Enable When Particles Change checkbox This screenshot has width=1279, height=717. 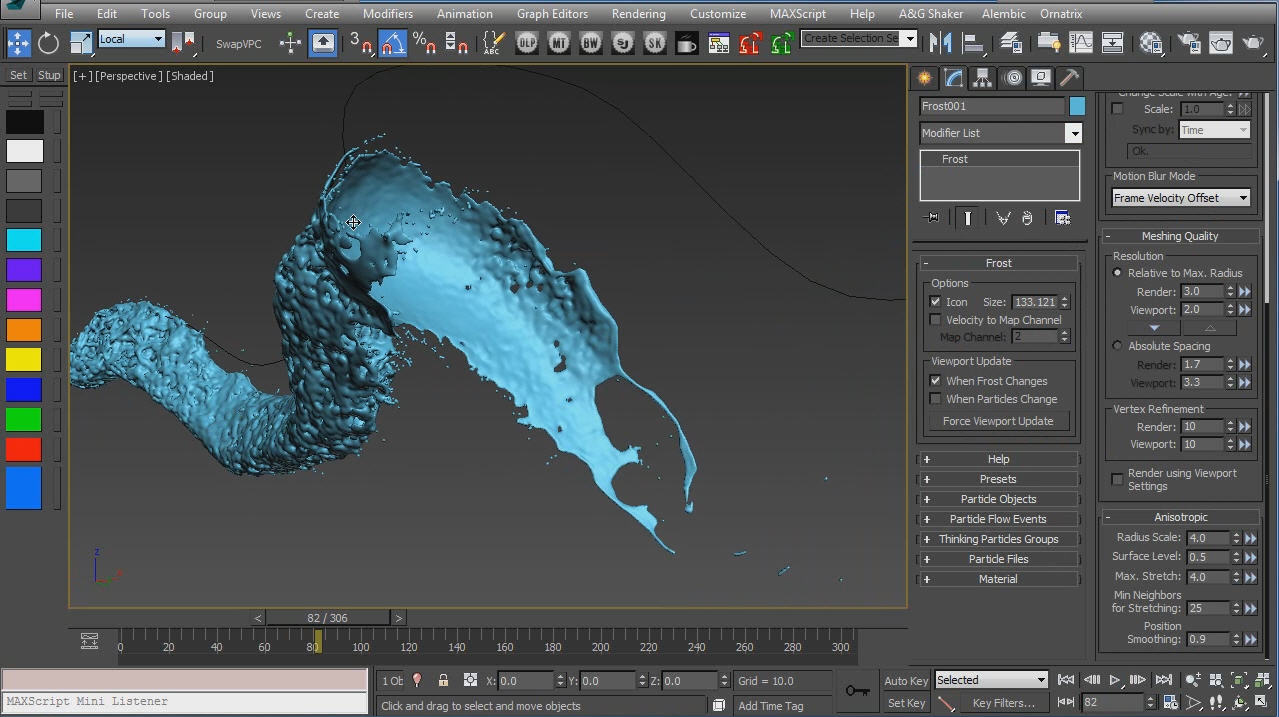[x=935, y=399]
